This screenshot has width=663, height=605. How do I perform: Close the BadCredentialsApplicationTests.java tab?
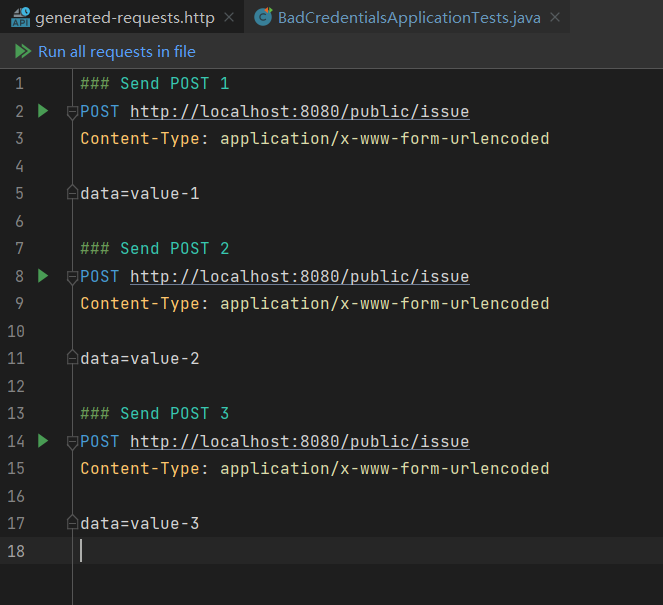pos(555,17)
